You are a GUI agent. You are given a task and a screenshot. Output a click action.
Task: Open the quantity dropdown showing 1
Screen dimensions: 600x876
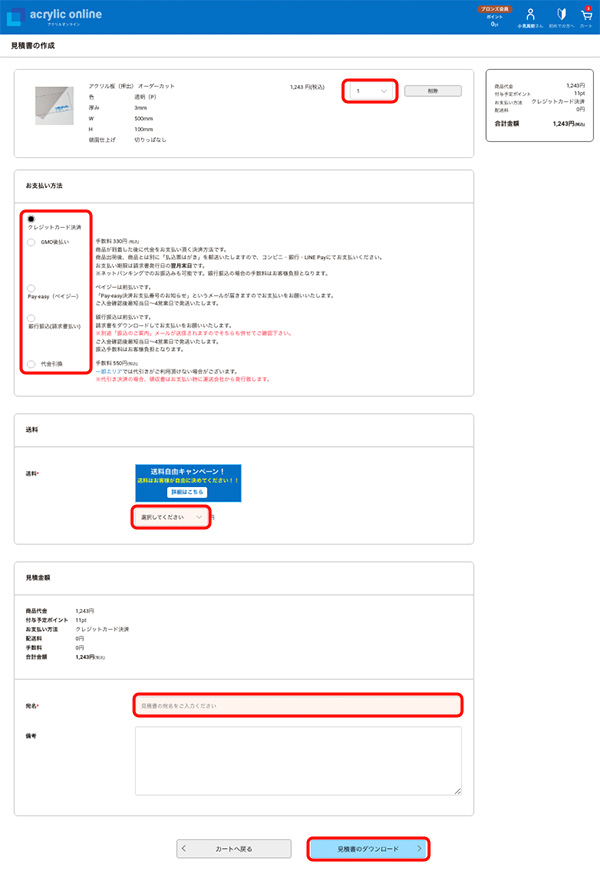coord(370,91)
